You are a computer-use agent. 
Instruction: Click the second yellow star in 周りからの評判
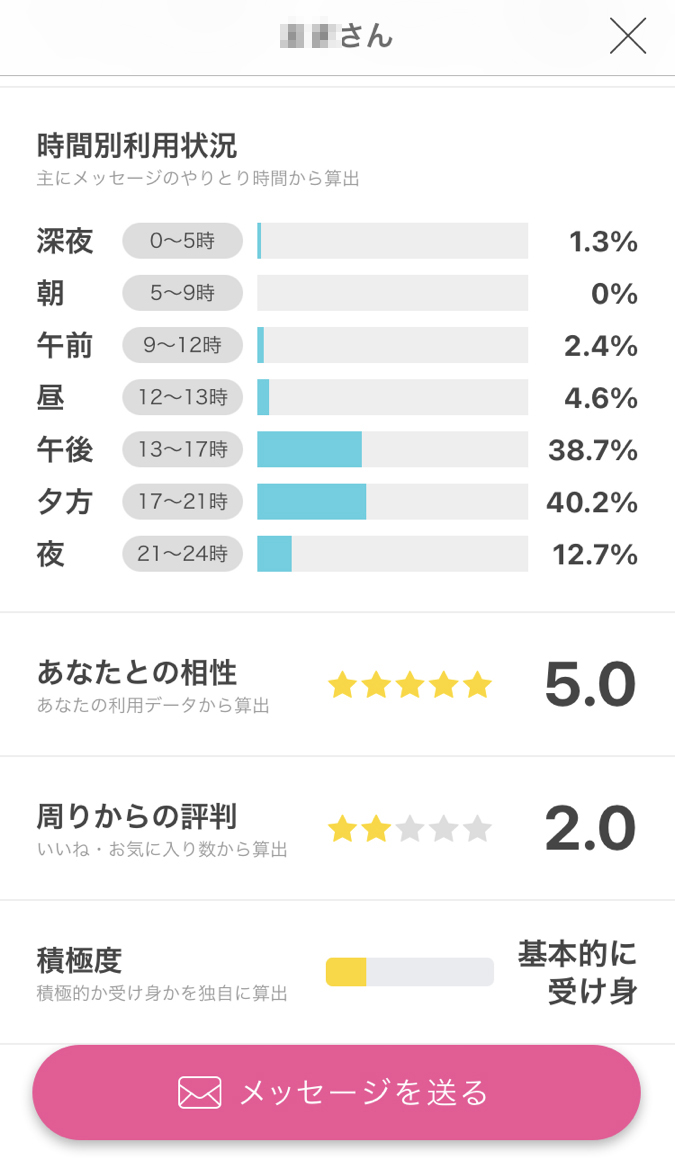pos(377,829)
